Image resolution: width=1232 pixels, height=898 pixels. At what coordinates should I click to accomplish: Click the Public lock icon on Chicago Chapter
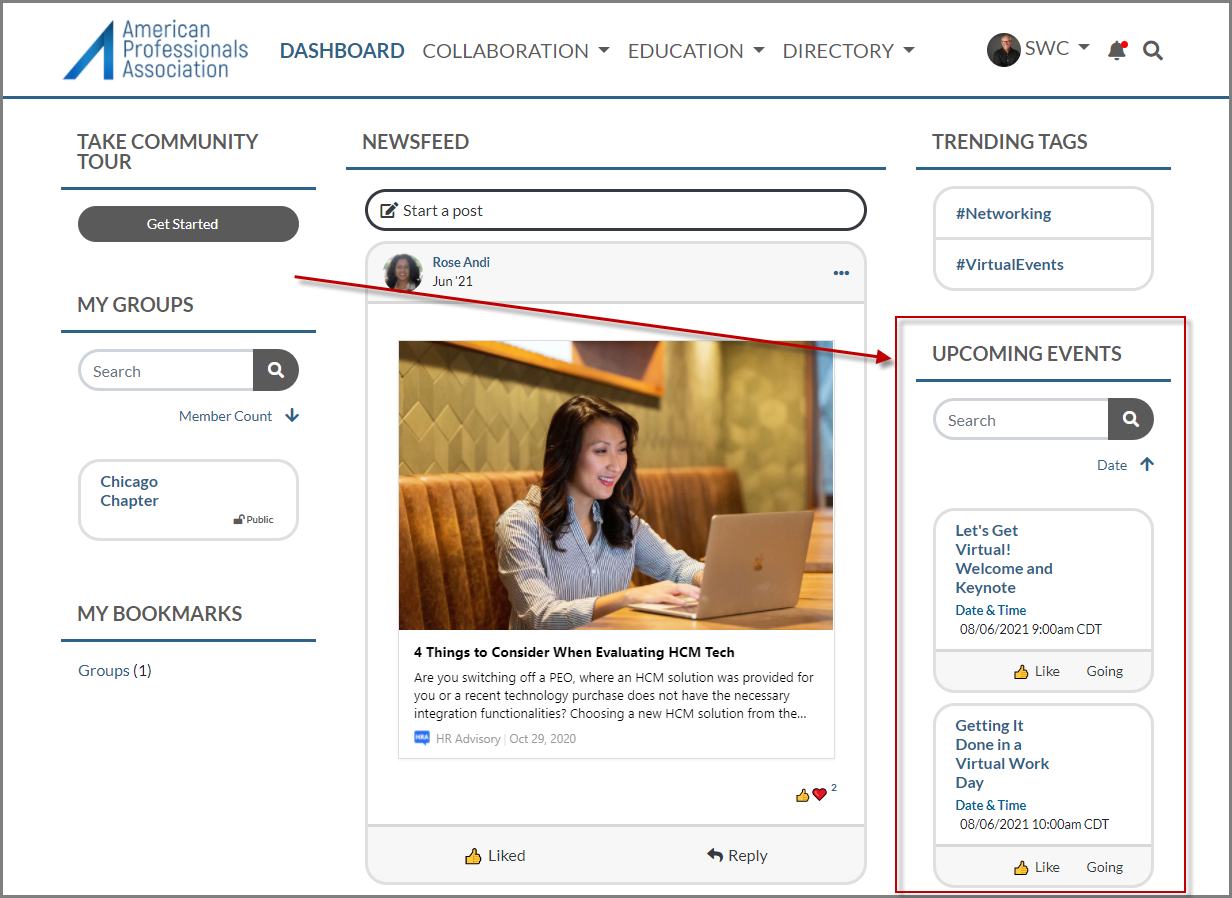239,519
